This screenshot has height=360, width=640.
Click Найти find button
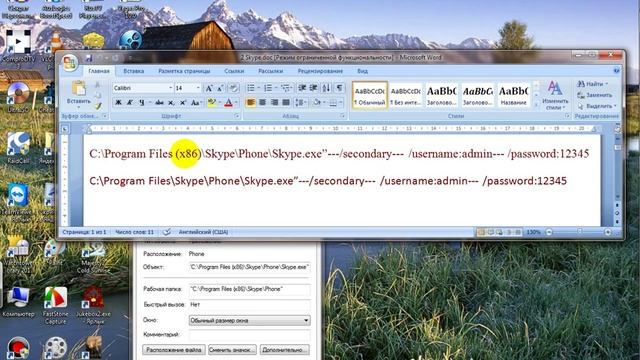(593, 84)
